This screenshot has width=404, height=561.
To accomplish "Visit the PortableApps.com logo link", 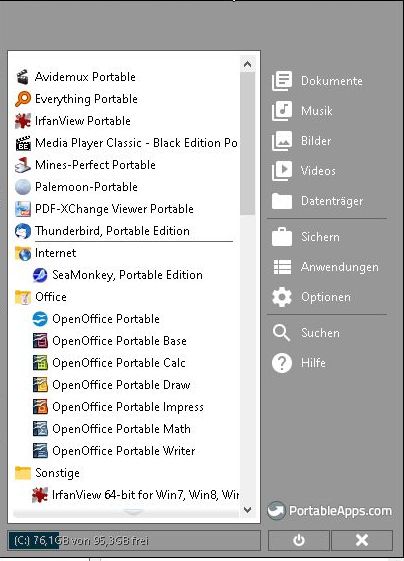I will pos(330,511).
